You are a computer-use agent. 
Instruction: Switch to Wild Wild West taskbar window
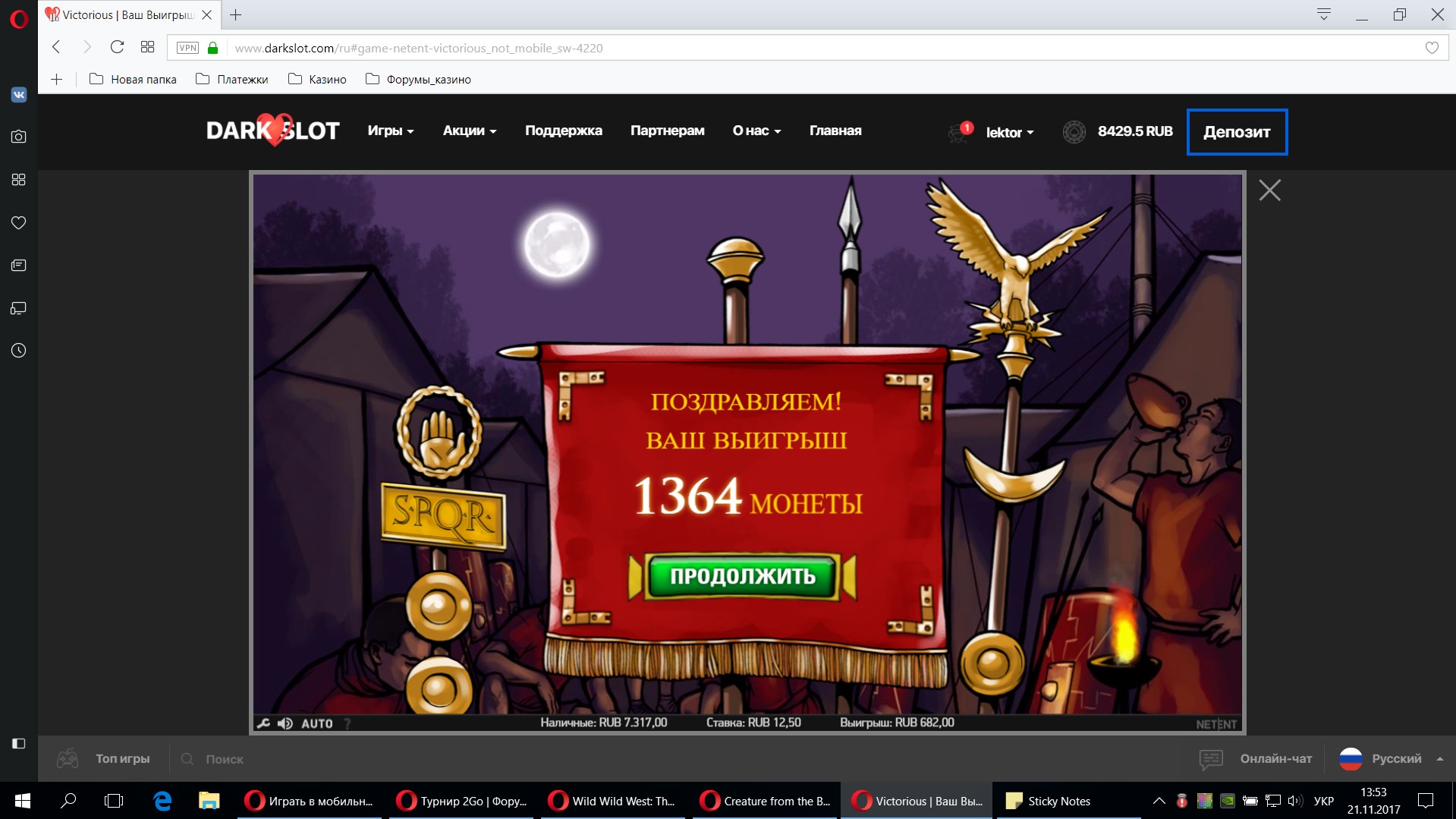[612, 801]
